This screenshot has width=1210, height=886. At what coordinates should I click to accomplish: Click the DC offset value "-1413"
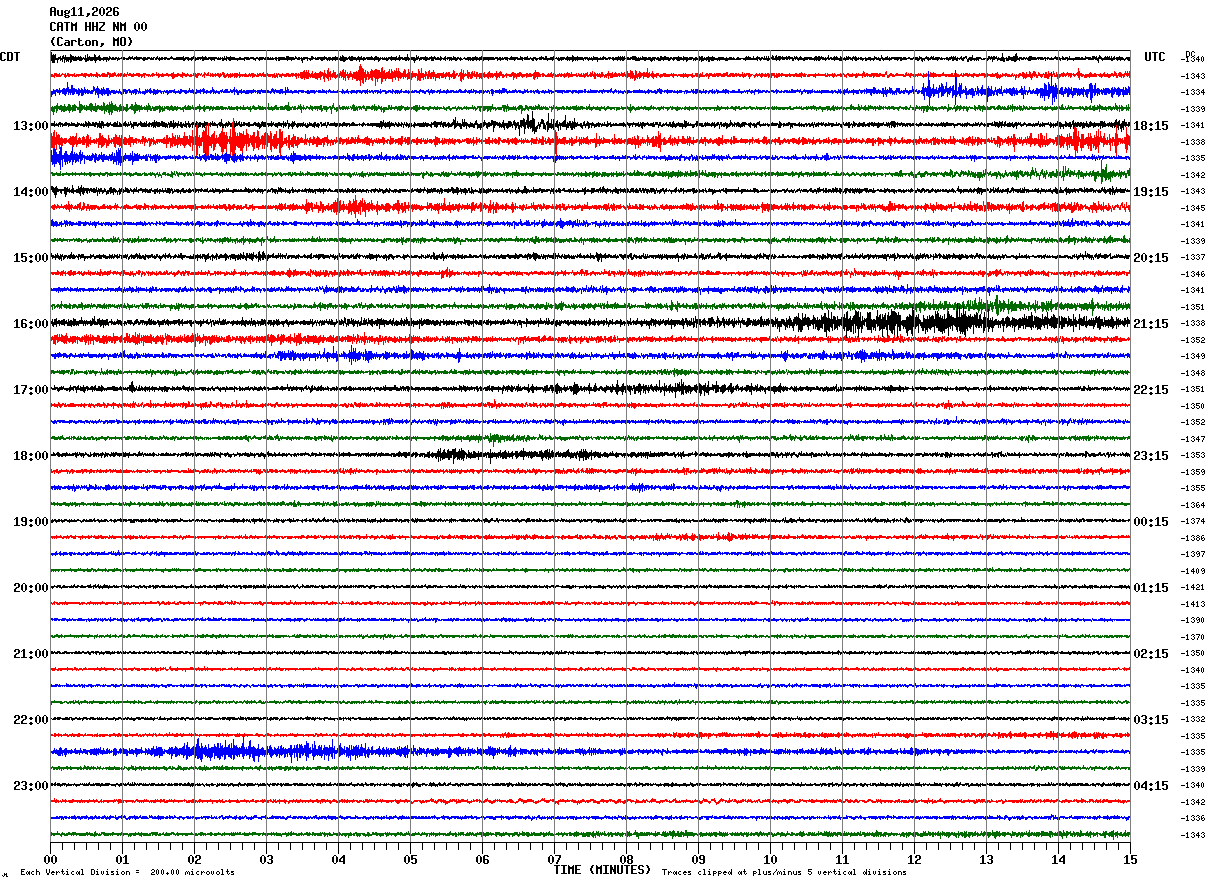click(1193, 604)
